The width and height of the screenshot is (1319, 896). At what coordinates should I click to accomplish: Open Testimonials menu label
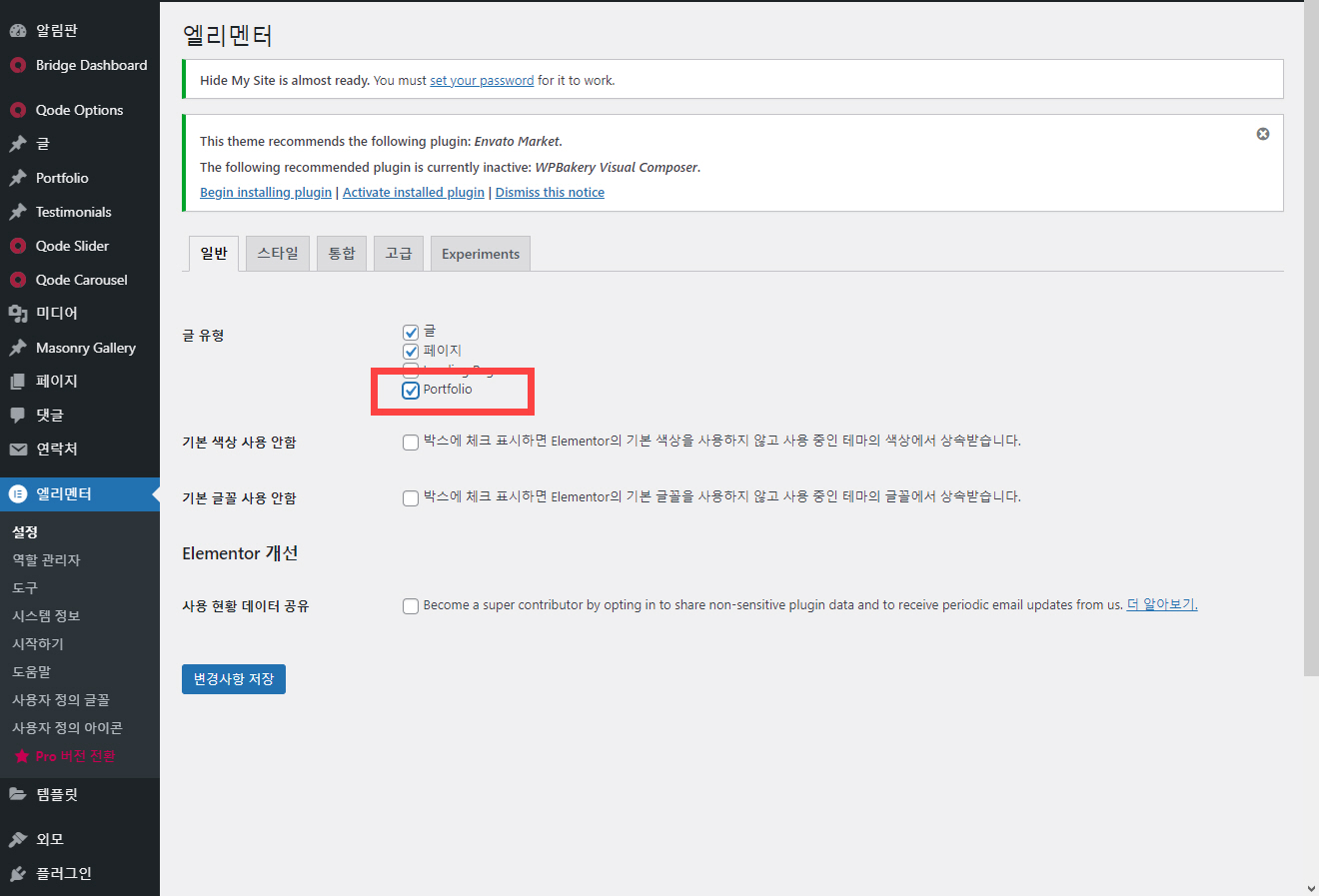point(74,212)
